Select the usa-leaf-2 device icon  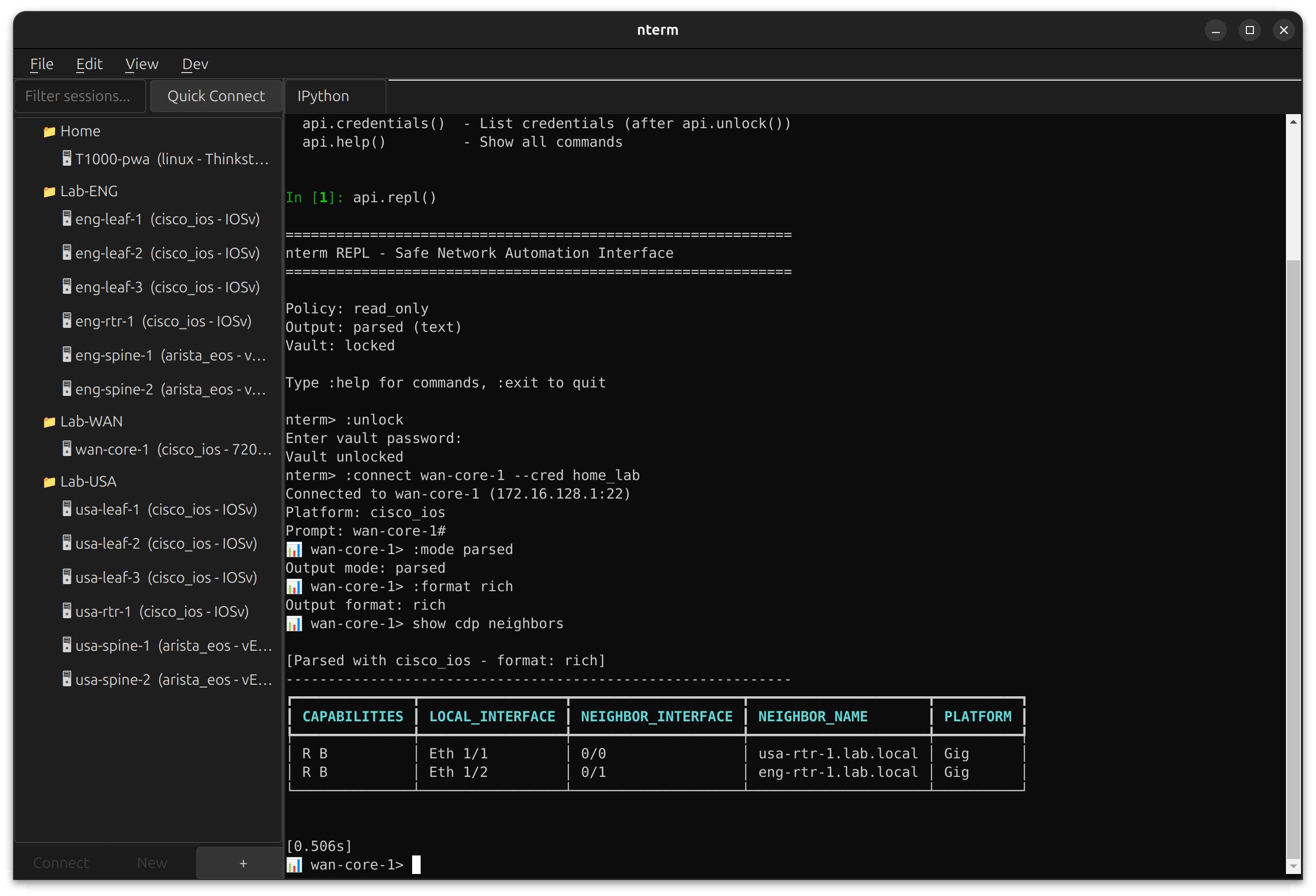67,543
